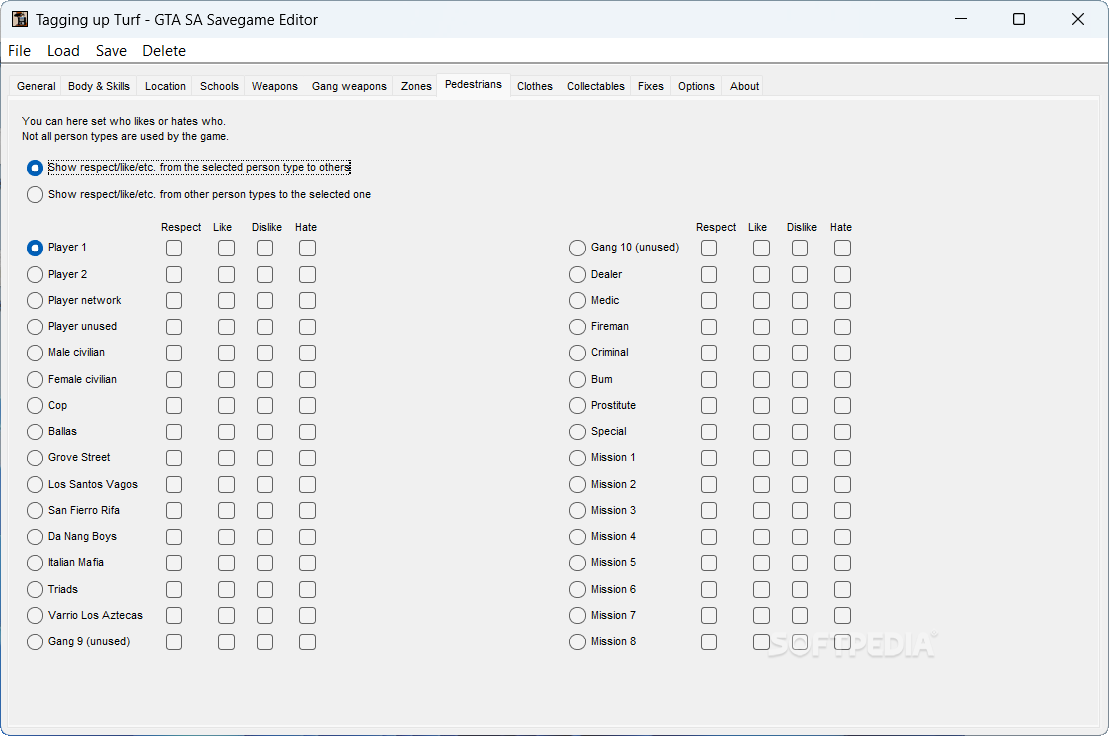Switch to the Options tab

pos(696,86)
